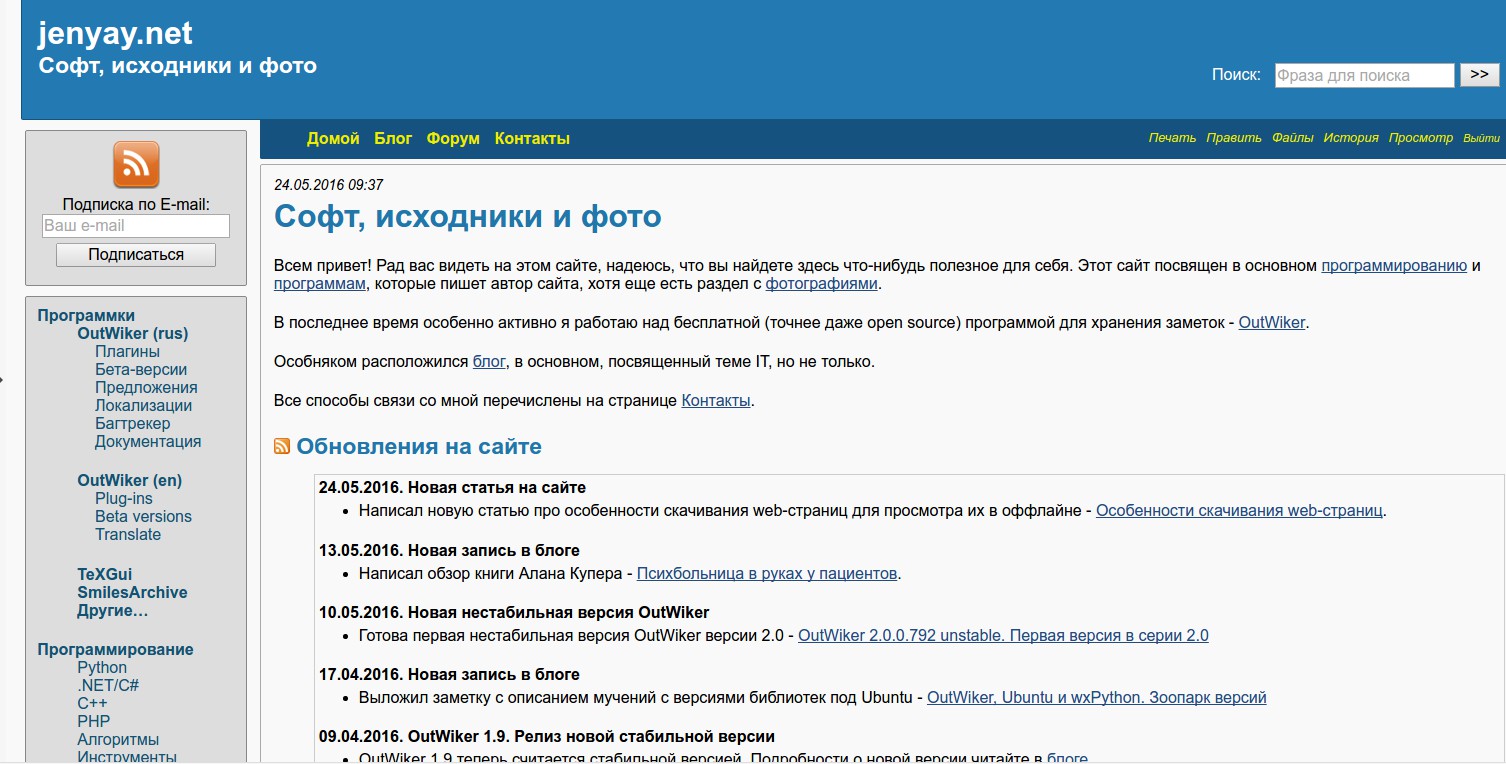Open Бета-версии in the sidebar
This screenshot has width=1506, height=764.
[141, 370]
